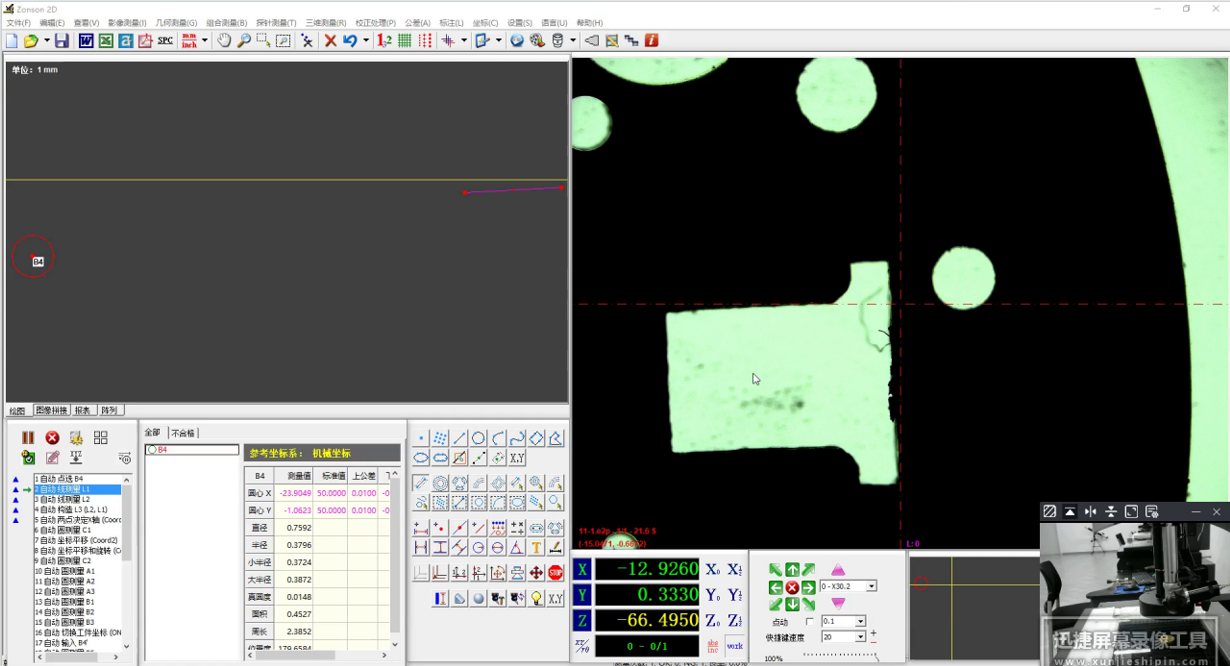Select the line measurement tool
The image size is (1230, 666).
[459, 438]
